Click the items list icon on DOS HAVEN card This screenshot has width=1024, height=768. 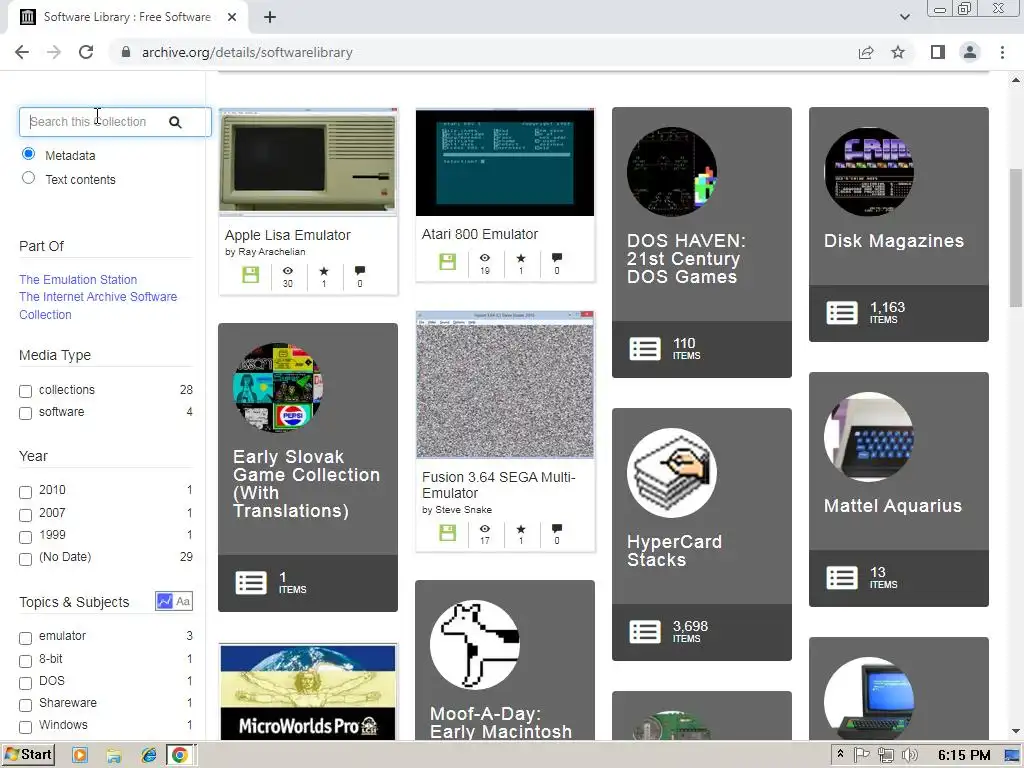pos(645,349)
